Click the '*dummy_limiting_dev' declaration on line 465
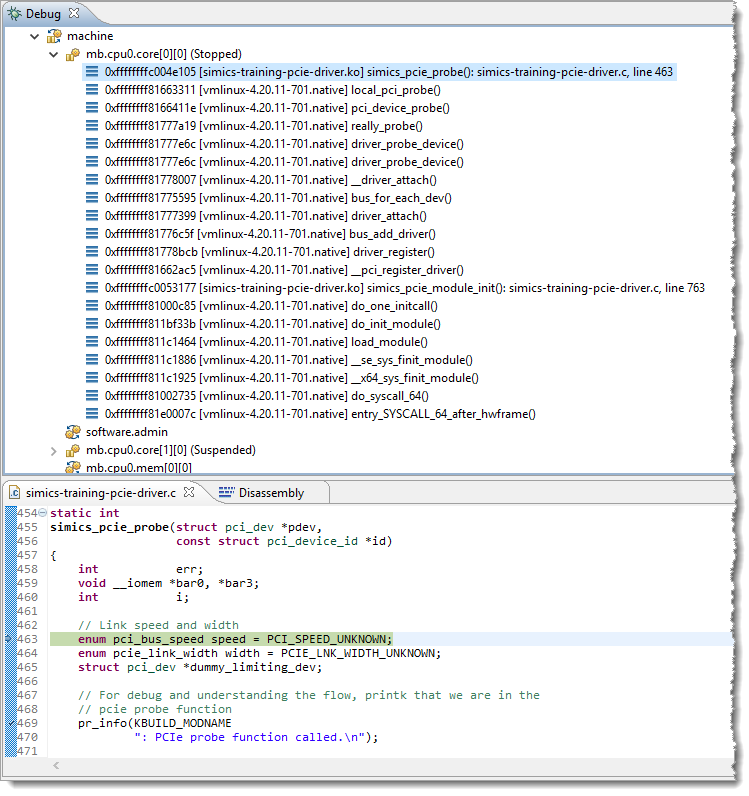The width and height of the screenshot is (749, 796). [x=252, y=668]
